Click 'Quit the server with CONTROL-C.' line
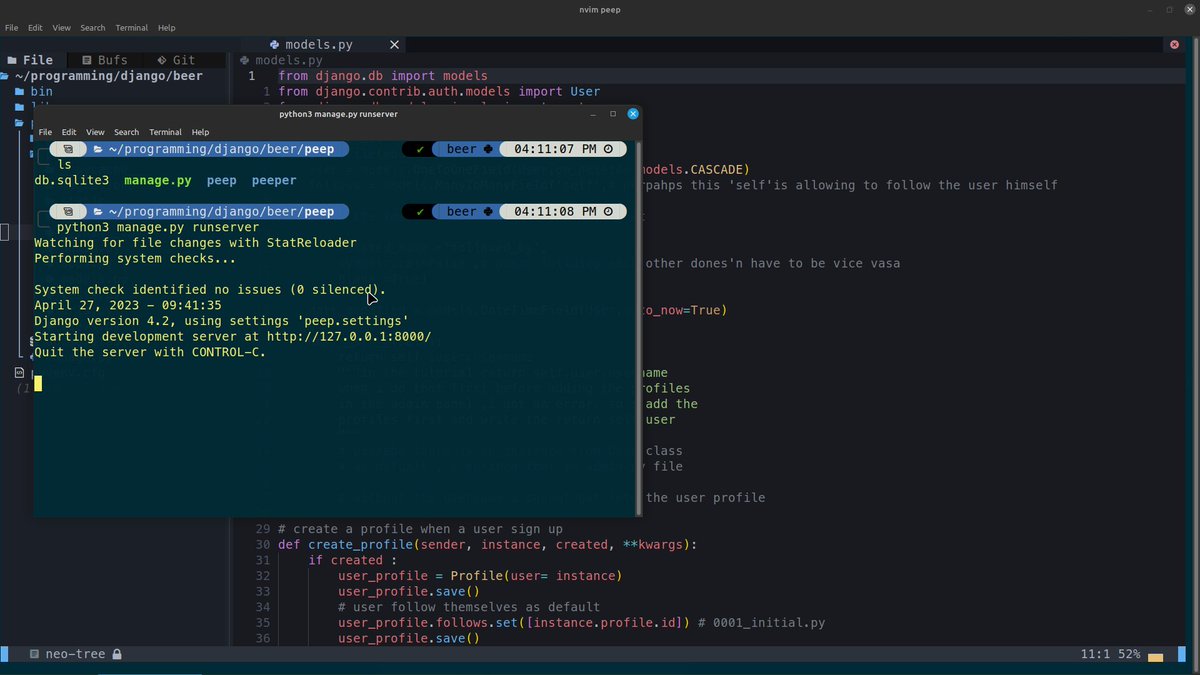 (150, 352)
